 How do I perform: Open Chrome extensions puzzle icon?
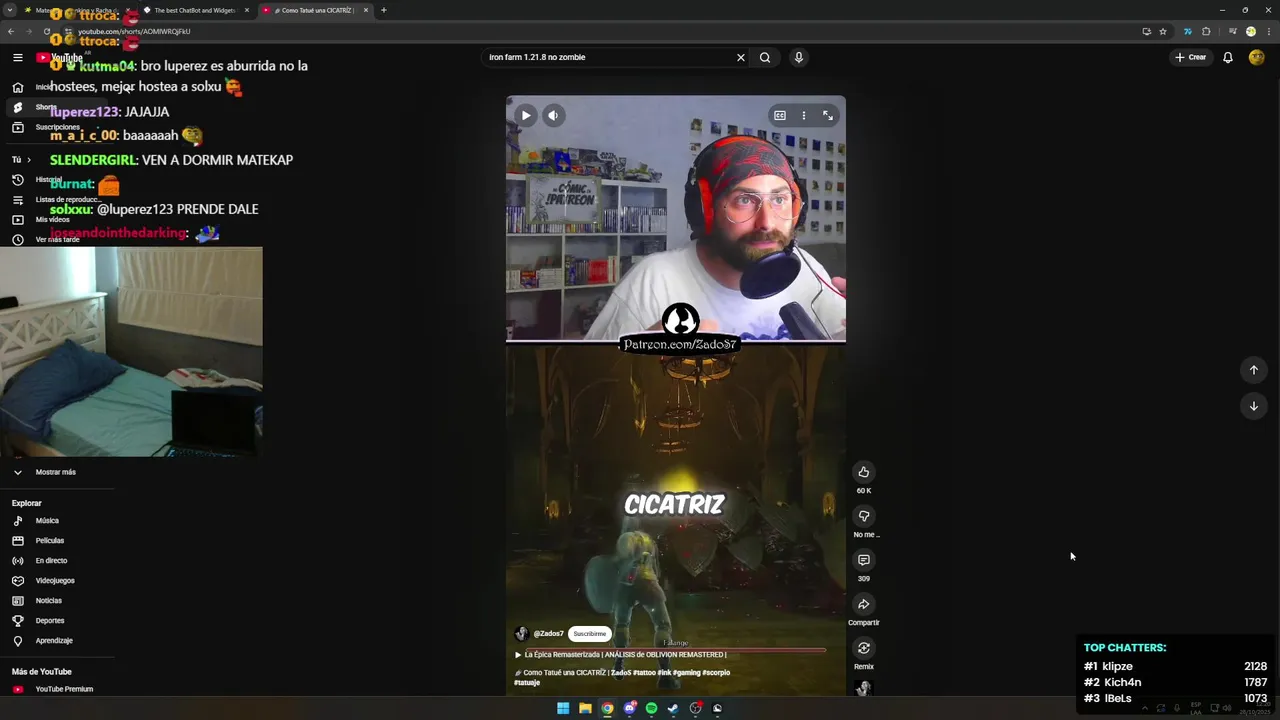[x=1206, y=31]
